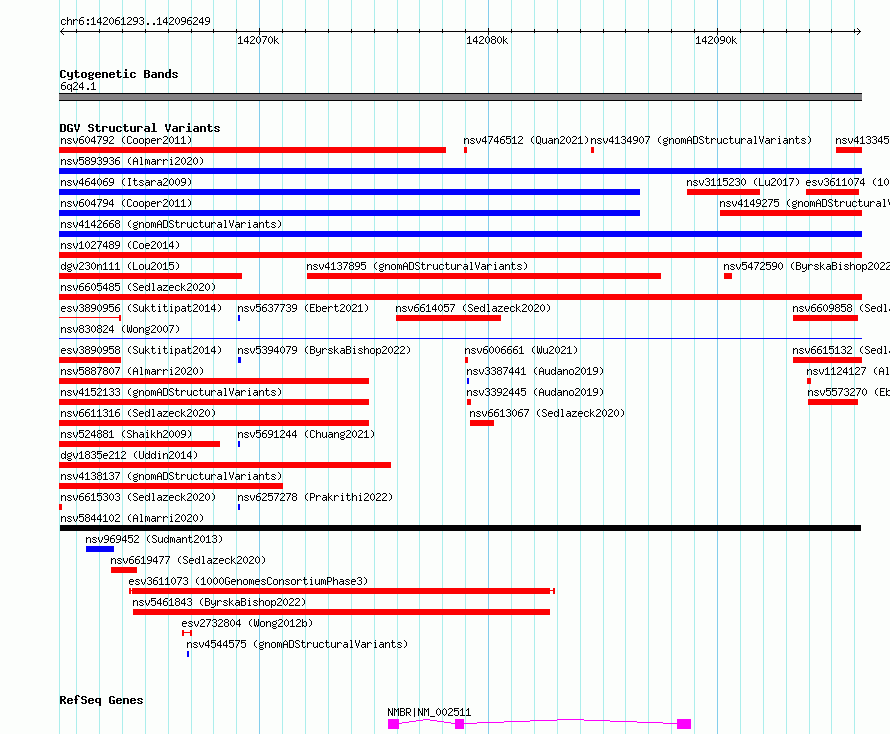890x734 pixels.
Task: Click nsv5637739 (Ebert2021) label
Action: coord(303,308)
